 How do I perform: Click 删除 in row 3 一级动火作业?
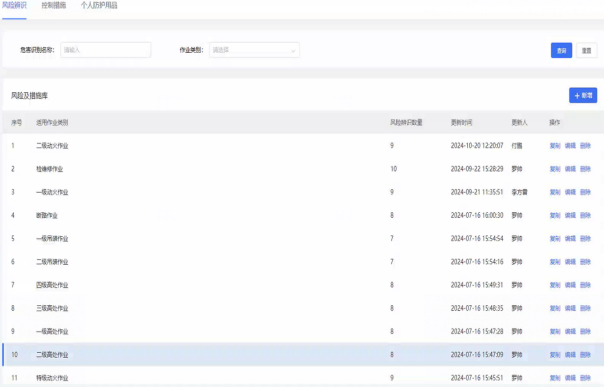[x=585, y=192]
